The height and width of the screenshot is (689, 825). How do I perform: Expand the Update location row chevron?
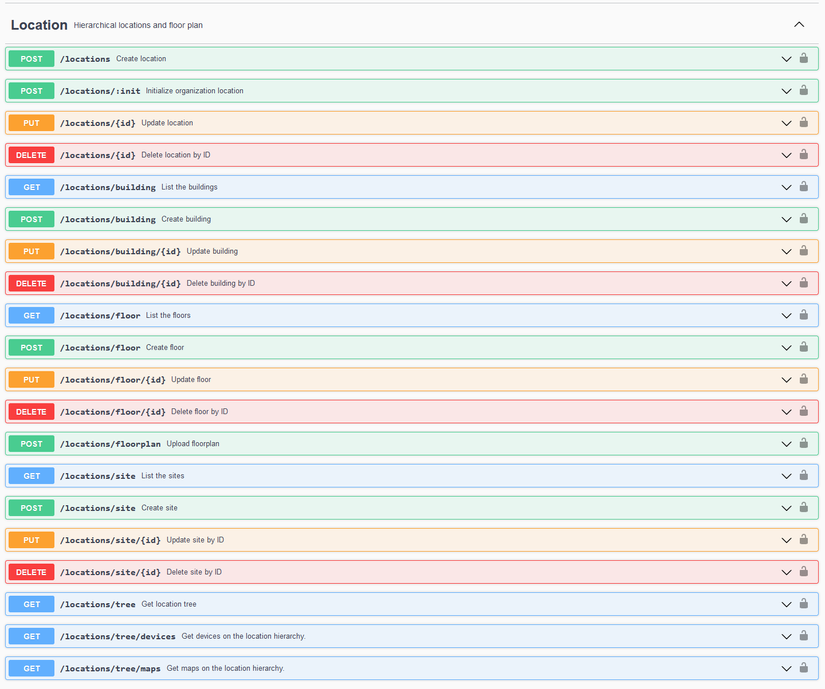786,123
